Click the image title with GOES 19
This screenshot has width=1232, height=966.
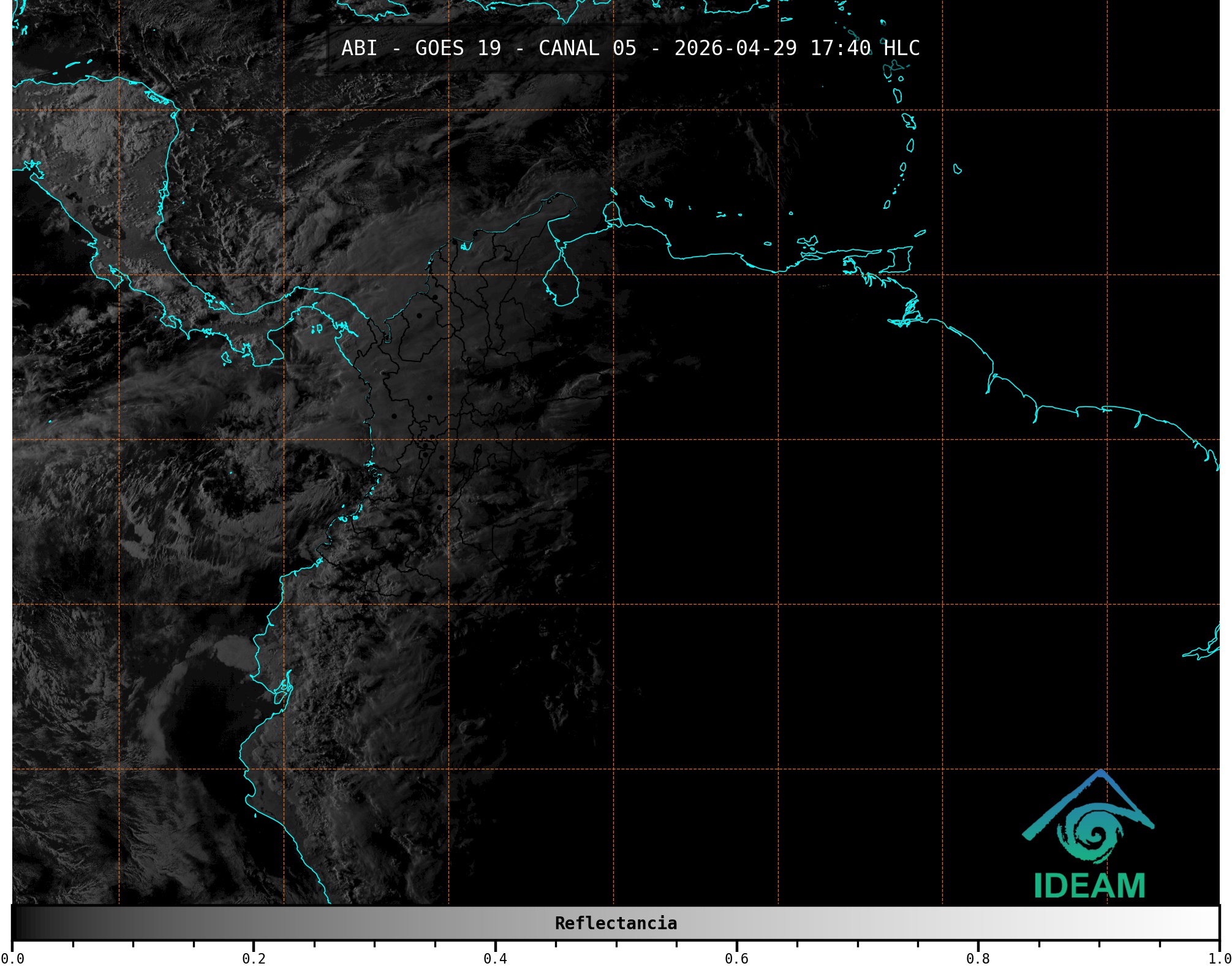630,48
